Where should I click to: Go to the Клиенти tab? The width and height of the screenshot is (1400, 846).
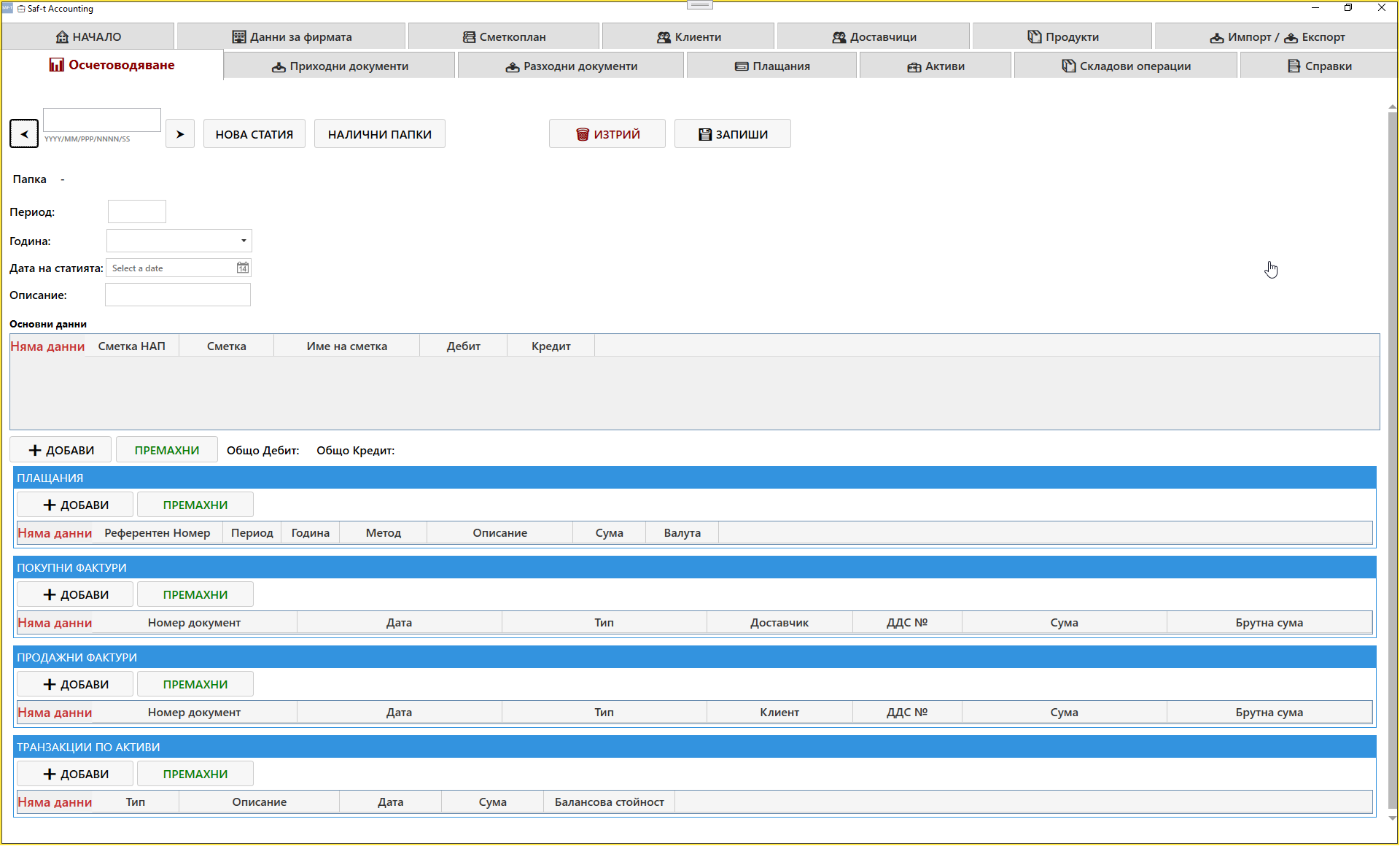pyautogui.click(x=688, y=36)
